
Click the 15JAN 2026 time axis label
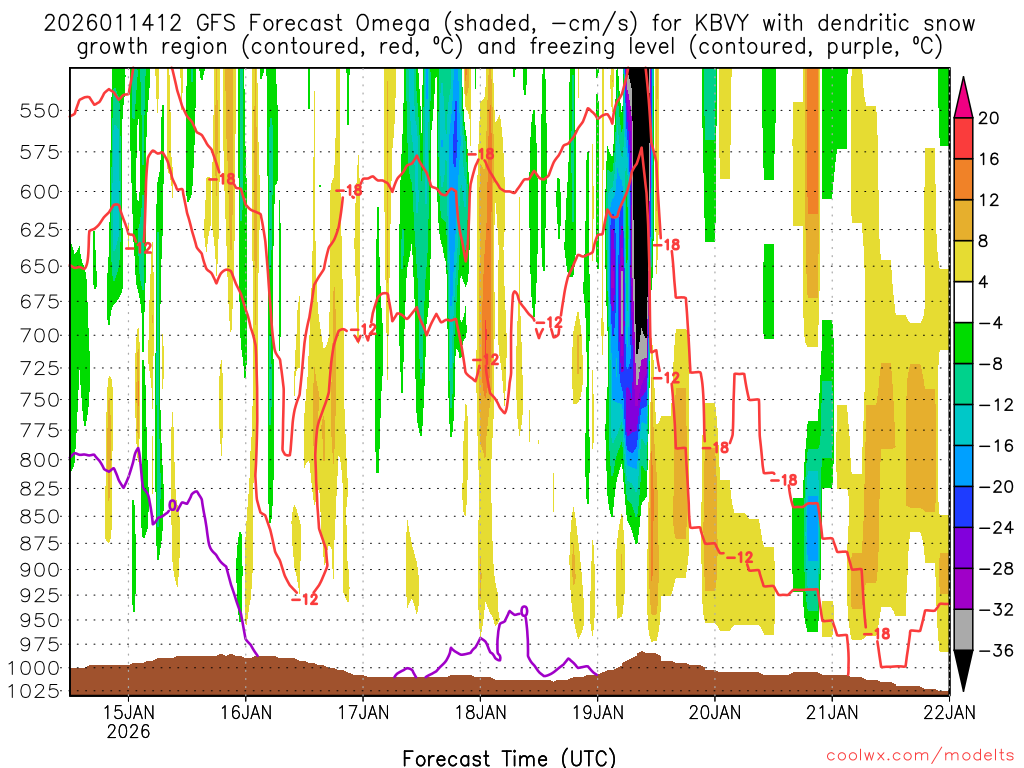129,721
